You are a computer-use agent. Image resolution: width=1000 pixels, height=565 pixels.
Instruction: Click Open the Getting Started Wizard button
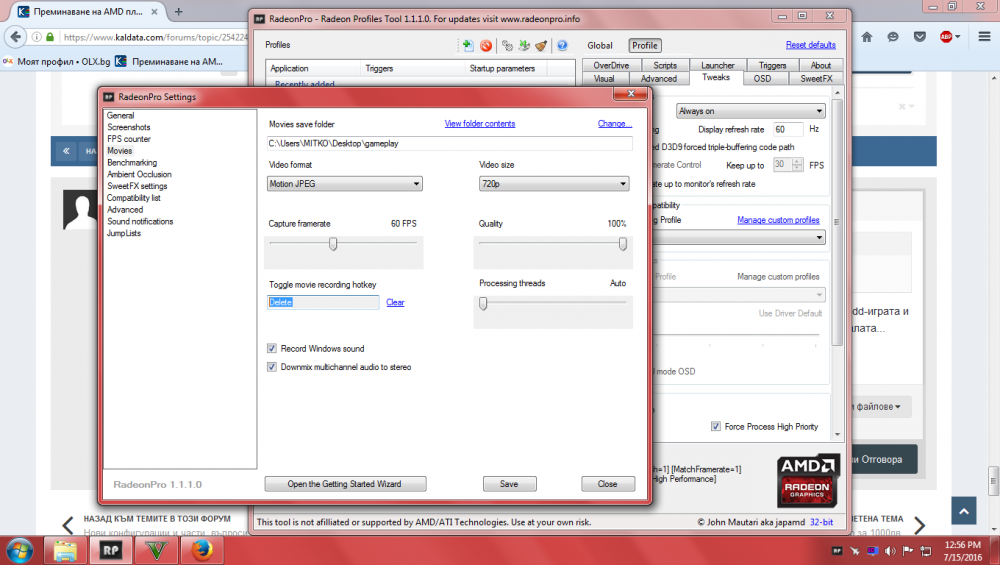click(x=345, y=484)
